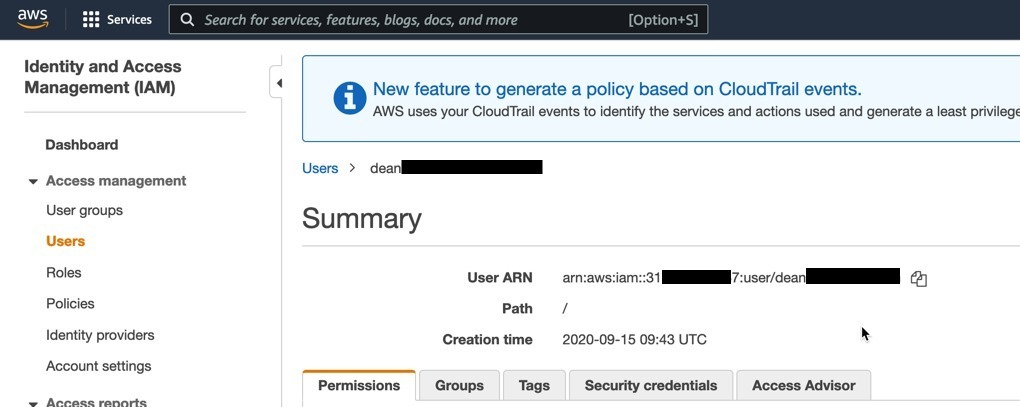Click the Summary heading
Image resolution: width=1020 pixels, height=407 pixels.
click(x=362, y=219)
